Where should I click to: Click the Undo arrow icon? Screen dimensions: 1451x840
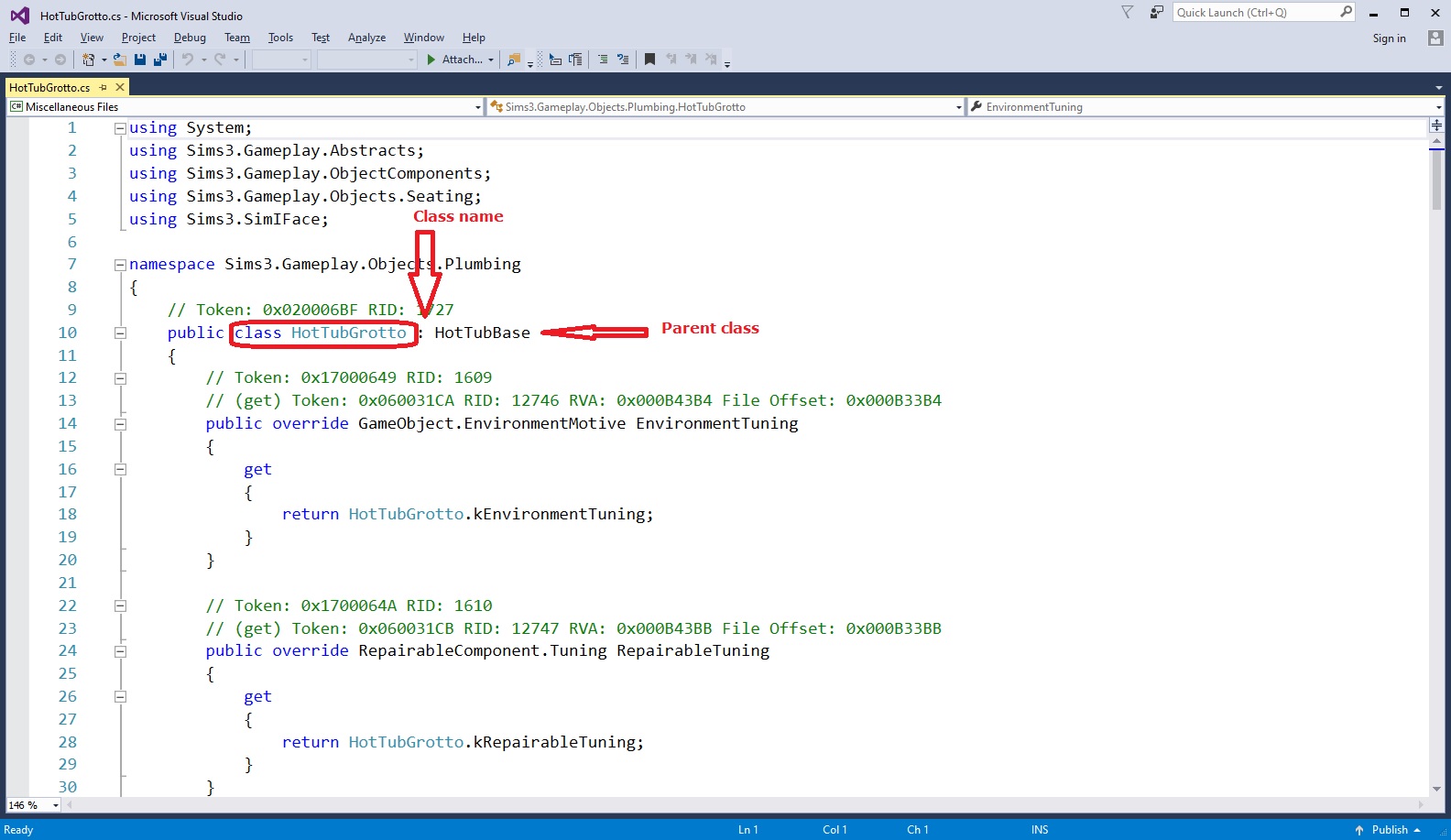[x=188, y=60]
